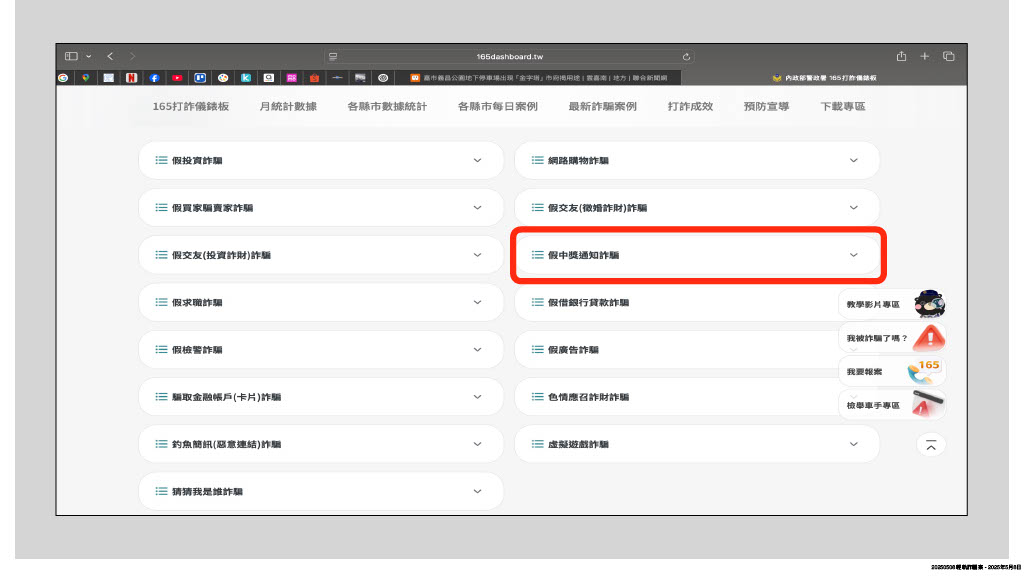
Task: Click the scroll-to-top arrow button
Action: coord(931,446)
